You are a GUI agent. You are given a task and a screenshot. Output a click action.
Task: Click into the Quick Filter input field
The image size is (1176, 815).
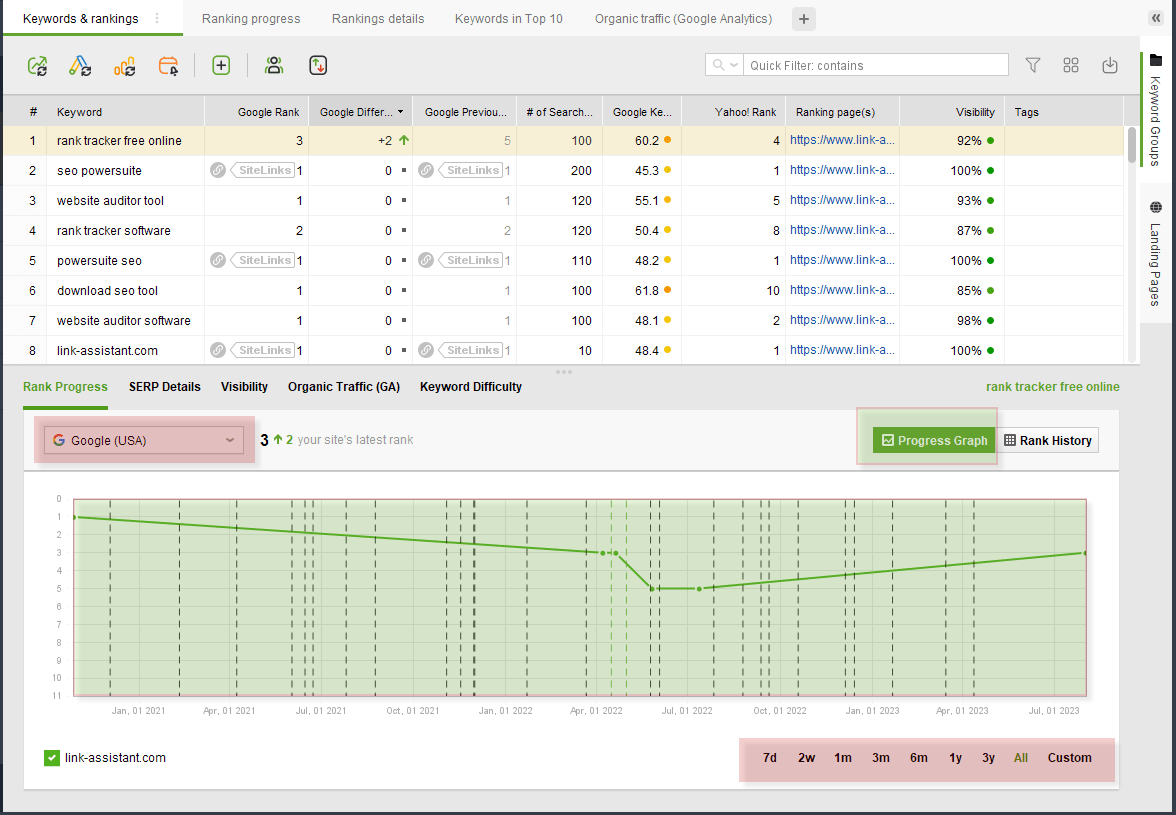pos(875,65)
